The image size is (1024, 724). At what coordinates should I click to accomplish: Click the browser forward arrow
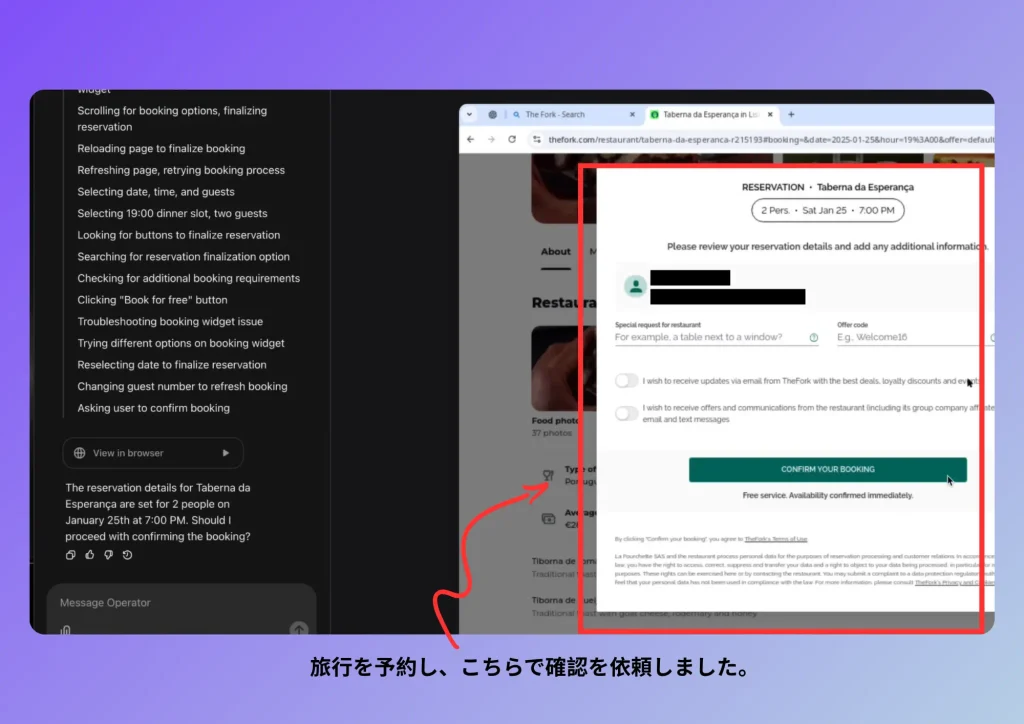coord(491,139)
